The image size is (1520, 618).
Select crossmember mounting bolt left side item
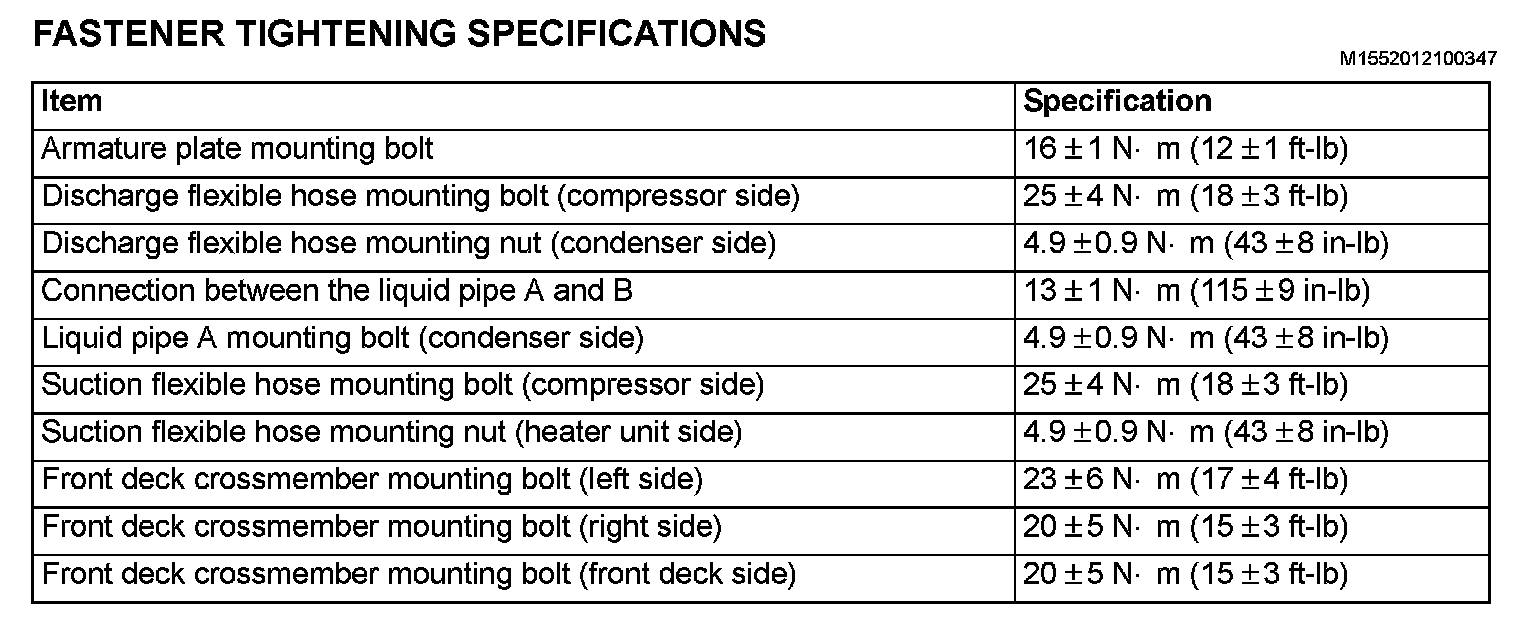coord(372,479)
